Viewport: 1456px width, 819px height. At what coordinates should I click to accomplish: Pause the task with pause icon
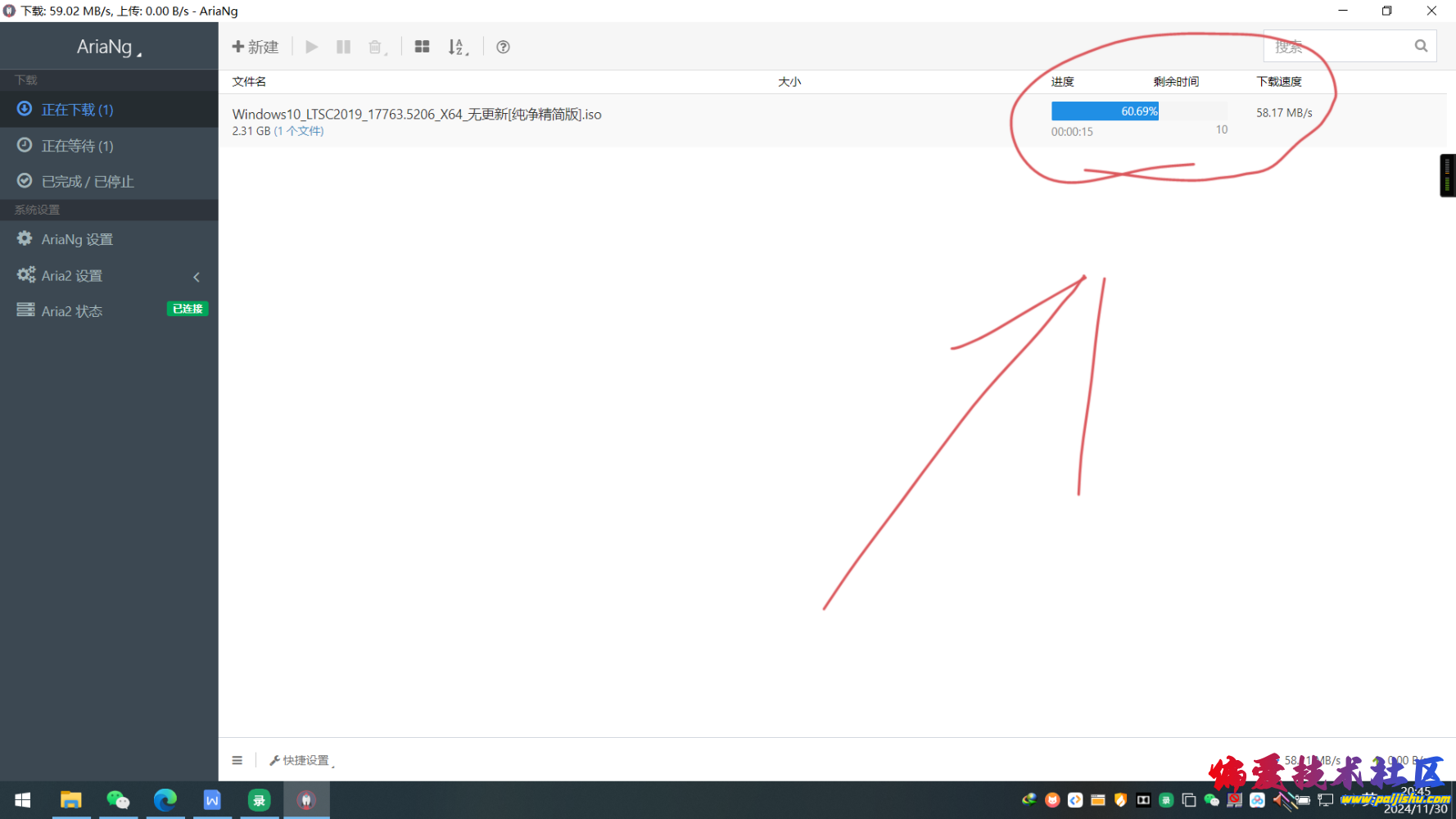tap(343, 47)
